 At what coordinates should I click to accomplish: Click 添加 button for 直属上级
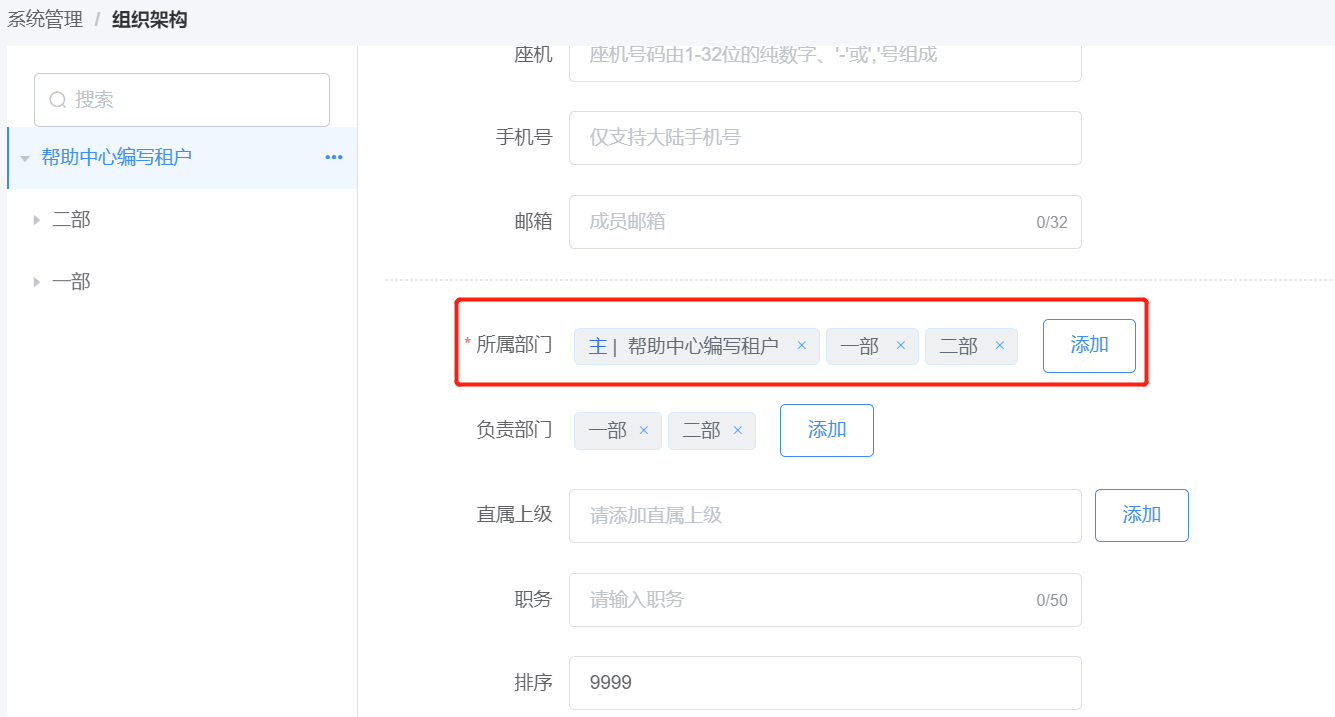click(x=1142, y=515)
